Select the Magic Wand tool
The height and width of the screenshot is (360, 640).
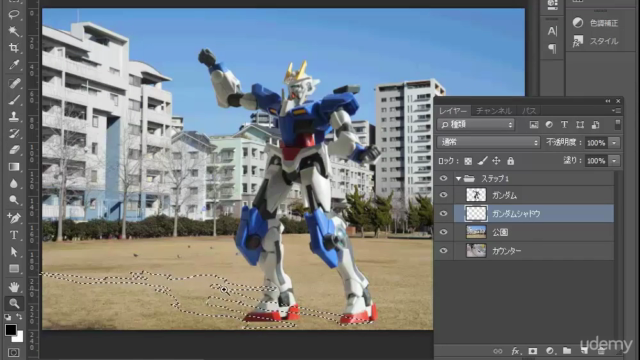click(x=13, y=31)
